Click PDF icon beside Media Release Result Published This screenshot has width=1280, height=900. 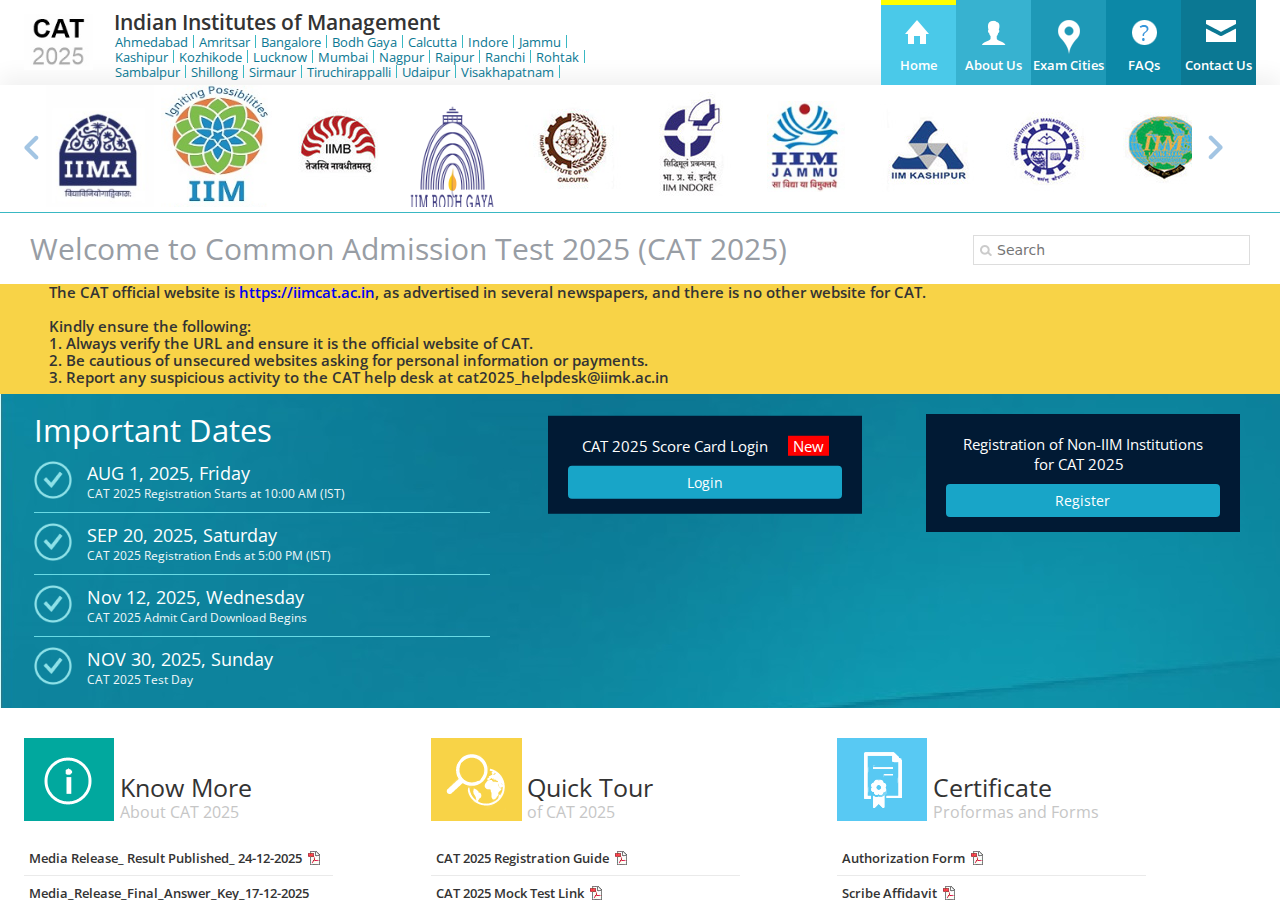314,858
